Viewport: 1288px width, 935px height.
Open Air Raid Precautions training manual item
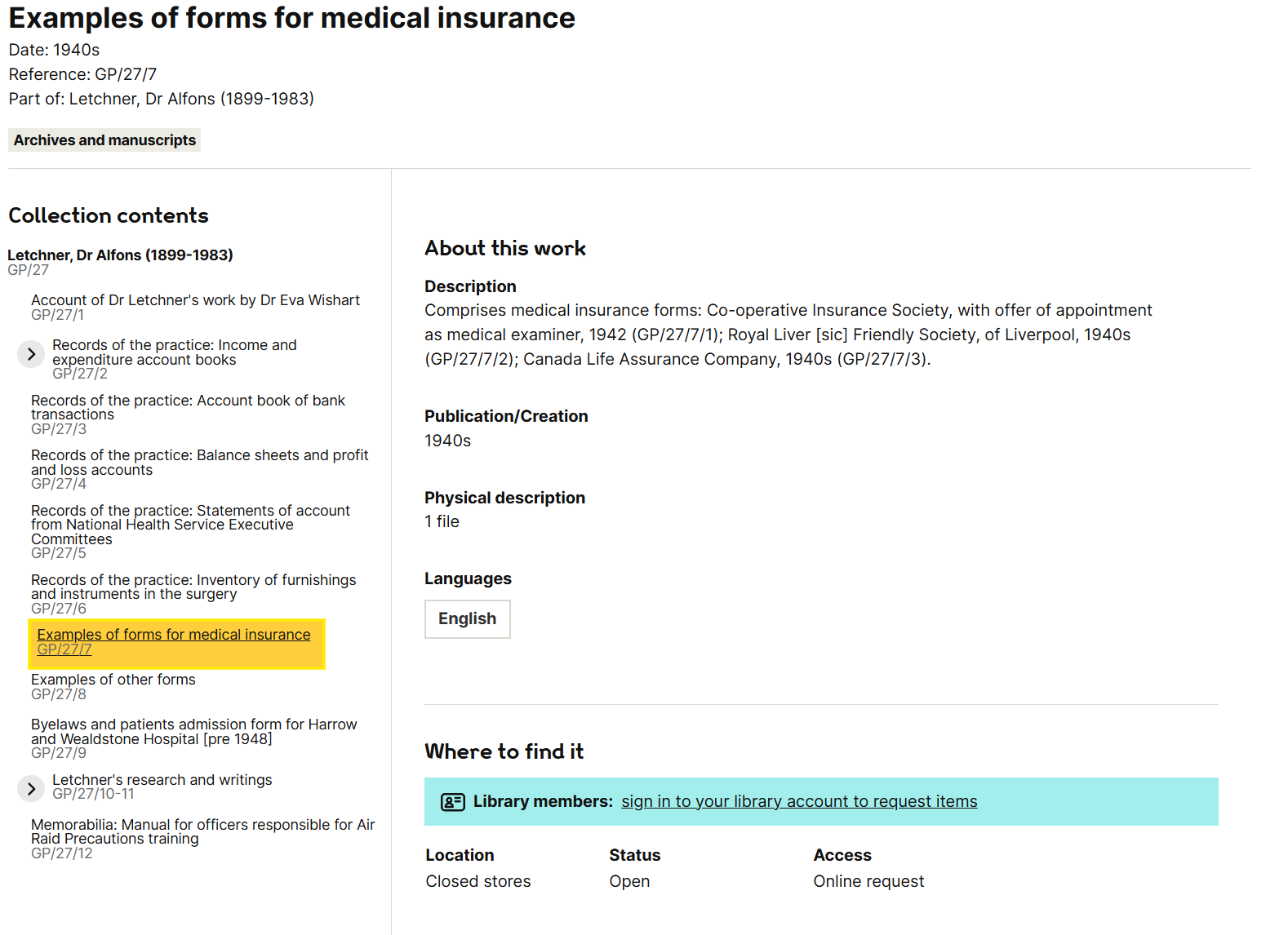tap(202, 831)
